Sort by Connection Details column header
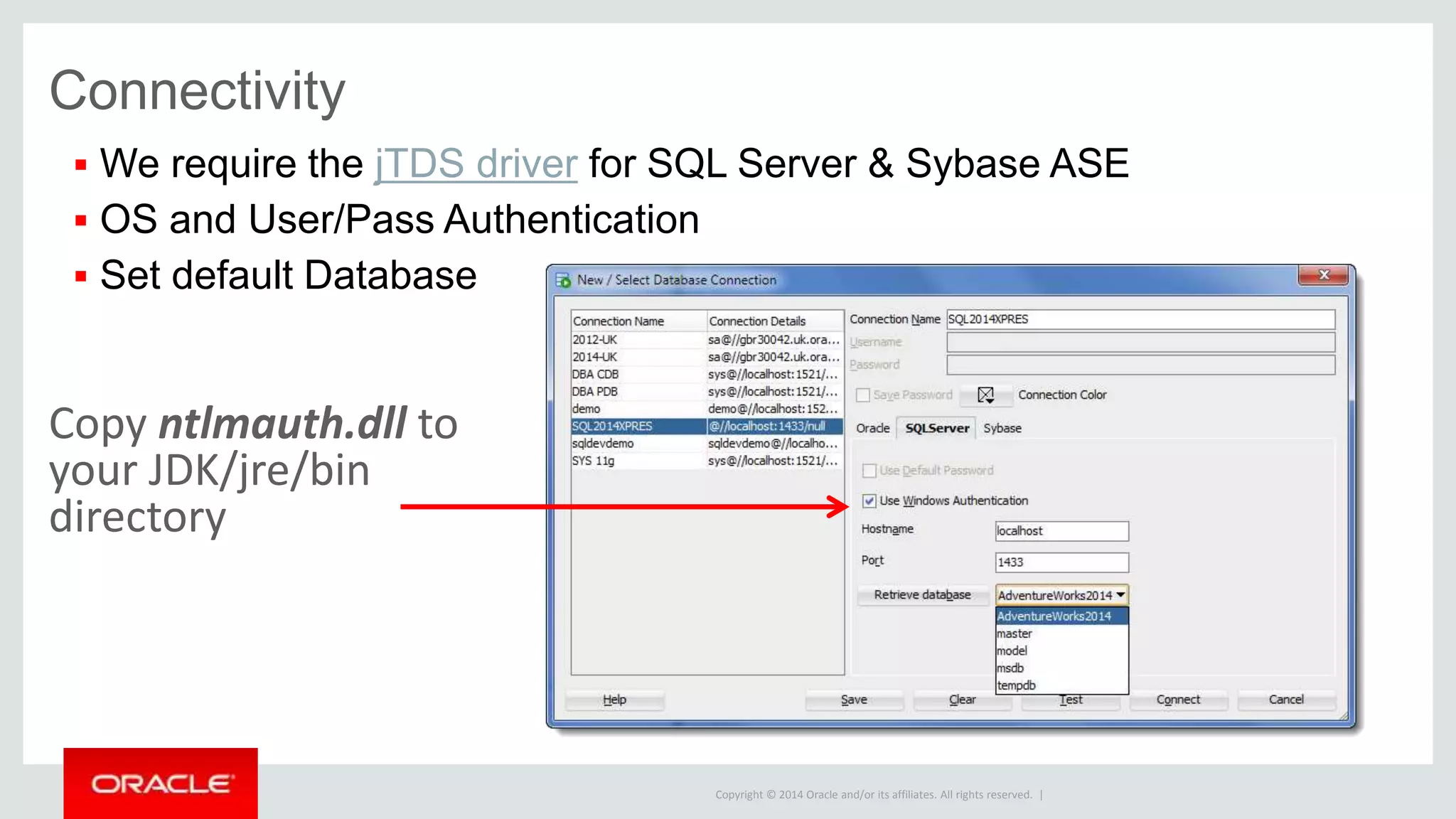 pyautogui.click(x=775, y=321)
